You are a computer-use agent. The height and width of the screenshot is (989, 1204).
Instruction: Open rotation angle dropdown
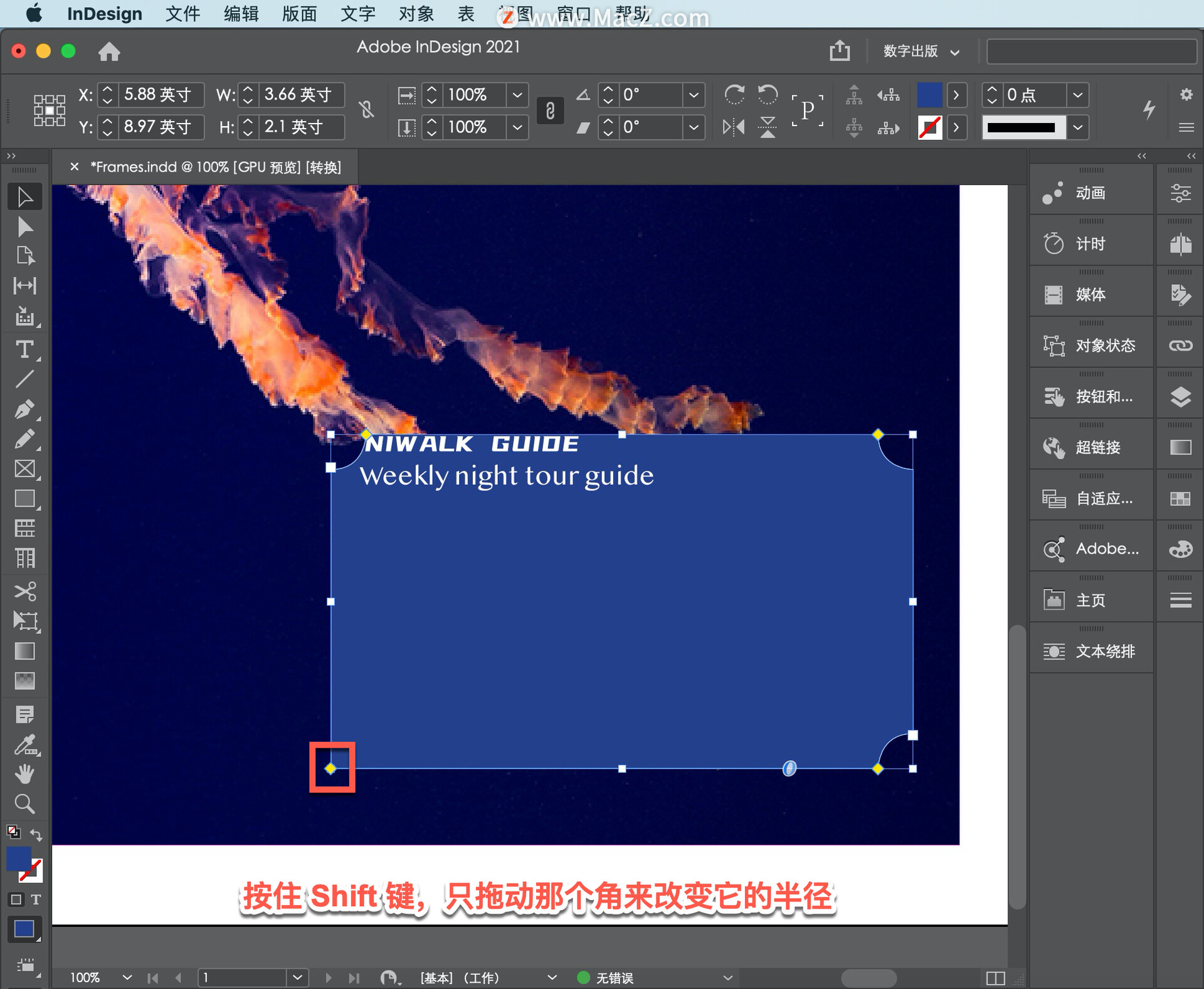694,95
